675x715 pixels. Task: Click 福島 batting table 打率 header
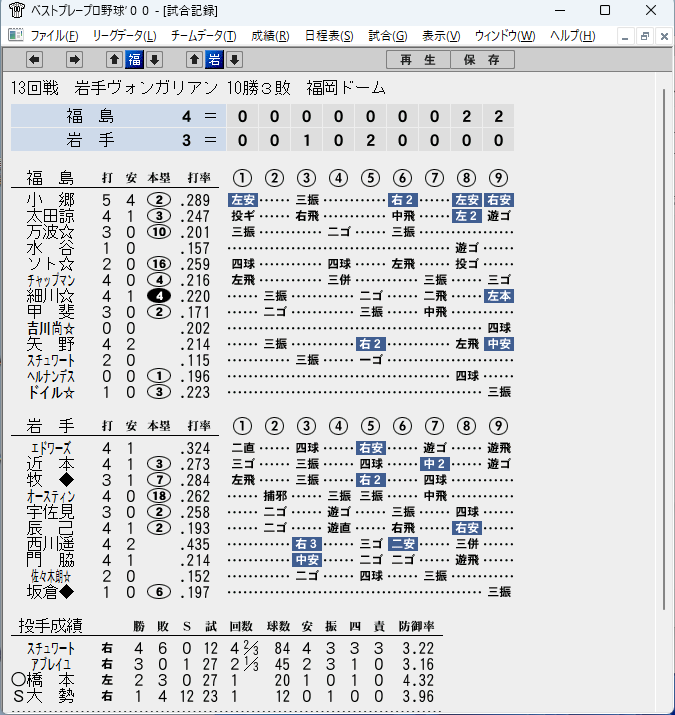(x=199, y=178)
